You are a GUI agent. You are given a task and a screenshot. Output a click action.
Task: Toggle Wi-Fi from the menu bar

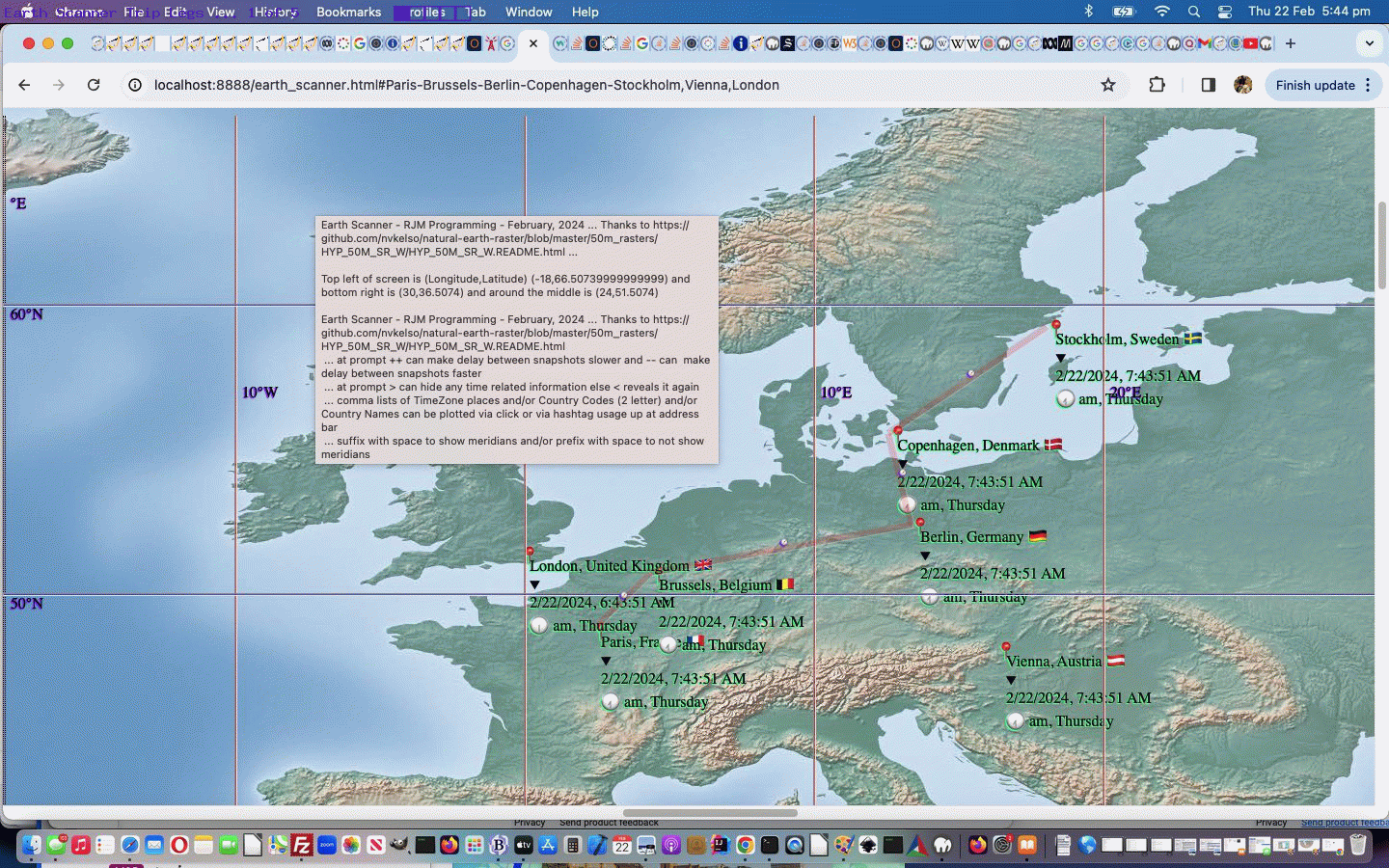(x=1161, y=12)
